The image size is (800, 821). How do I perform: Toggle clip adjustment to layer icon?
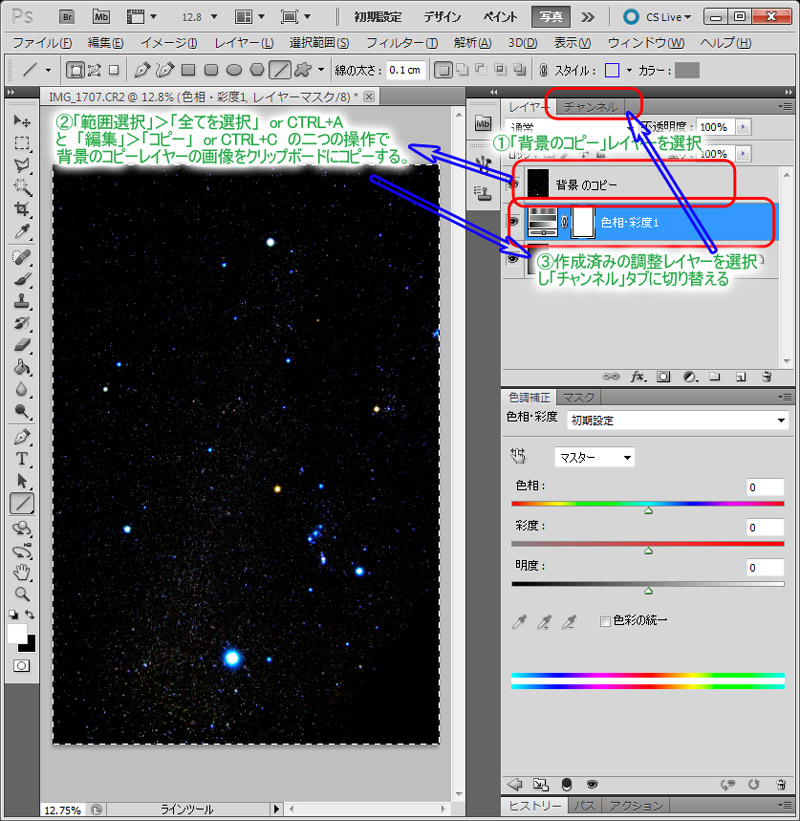(x=566, y=784)
